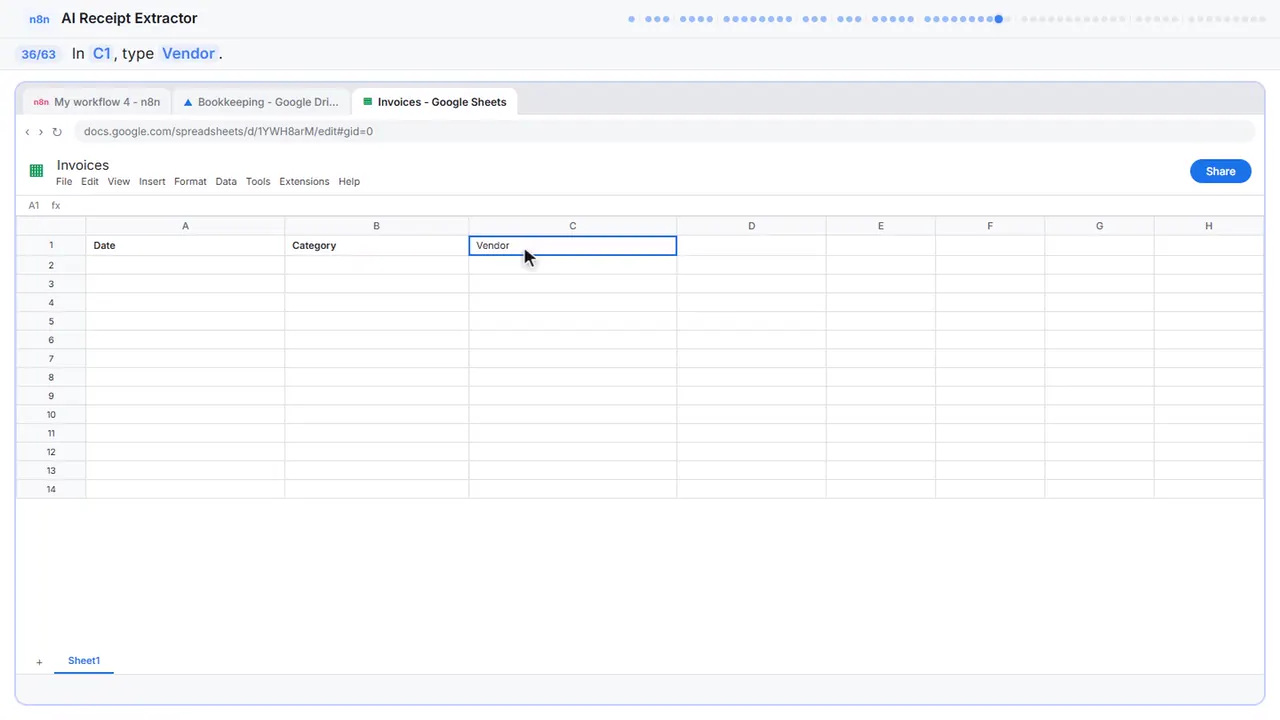Select cell A1 containing Date
The height and width of the screenshot is (720, 1280).
tap(185, 245)
